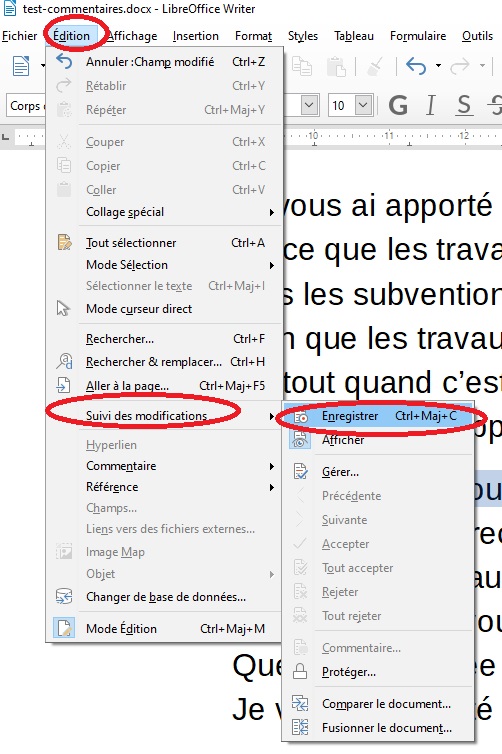The image size is (502, 754).
Task: Enable Enregistrer change tracking
Action: tap(378, 416)
